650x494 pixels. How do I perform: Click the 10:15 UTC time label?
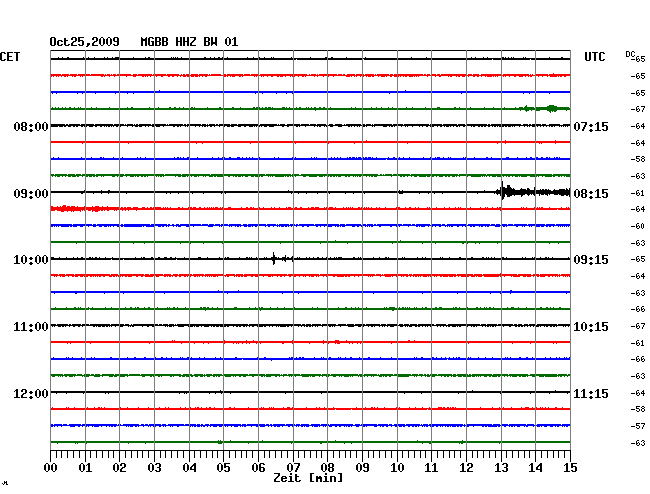(591, 327)
